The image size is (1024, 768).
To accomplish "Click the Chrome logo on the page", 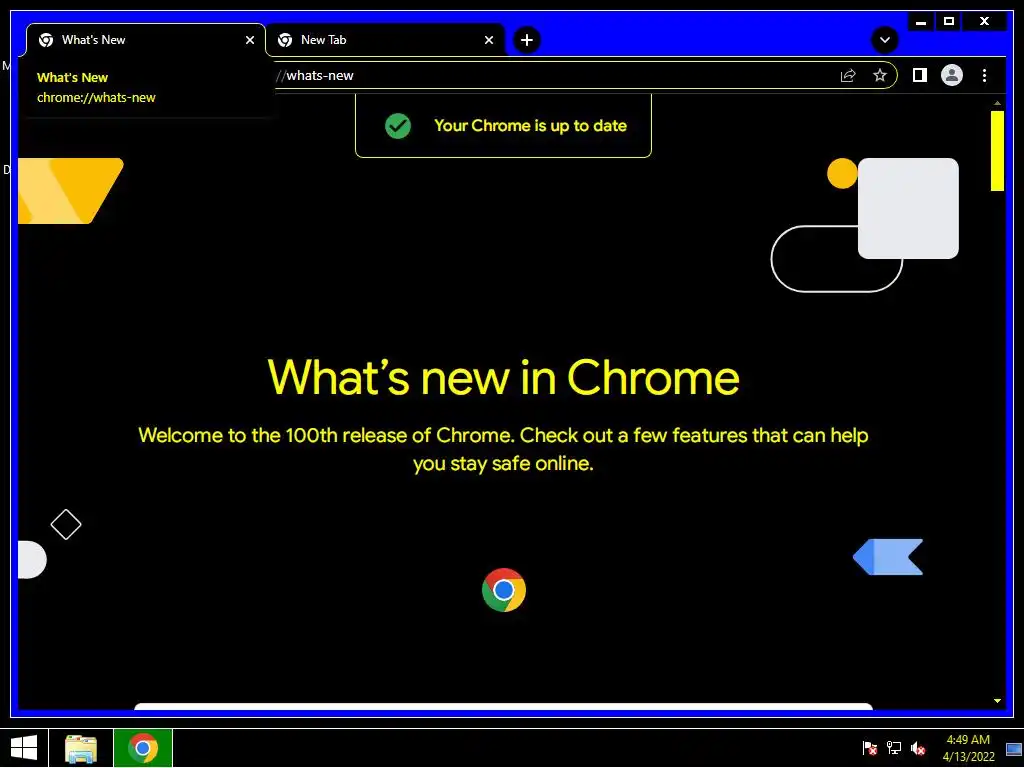I will click(x=504, y=590).
